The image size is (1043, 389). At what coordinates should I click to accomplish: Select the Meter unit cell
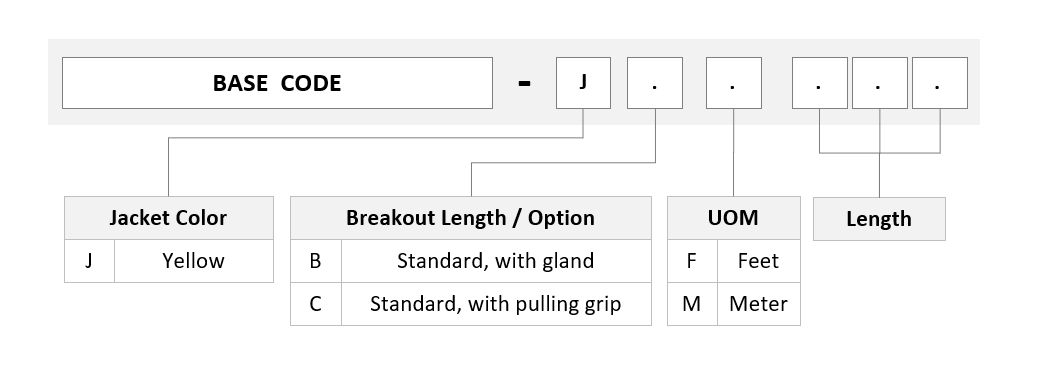point(758,304)
